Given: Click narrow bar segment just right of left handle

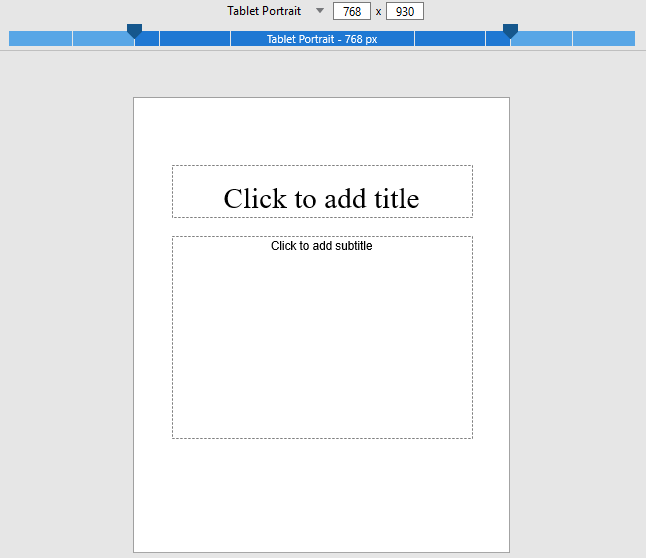Looking at the screenshot, I should [x=147, y=40].
